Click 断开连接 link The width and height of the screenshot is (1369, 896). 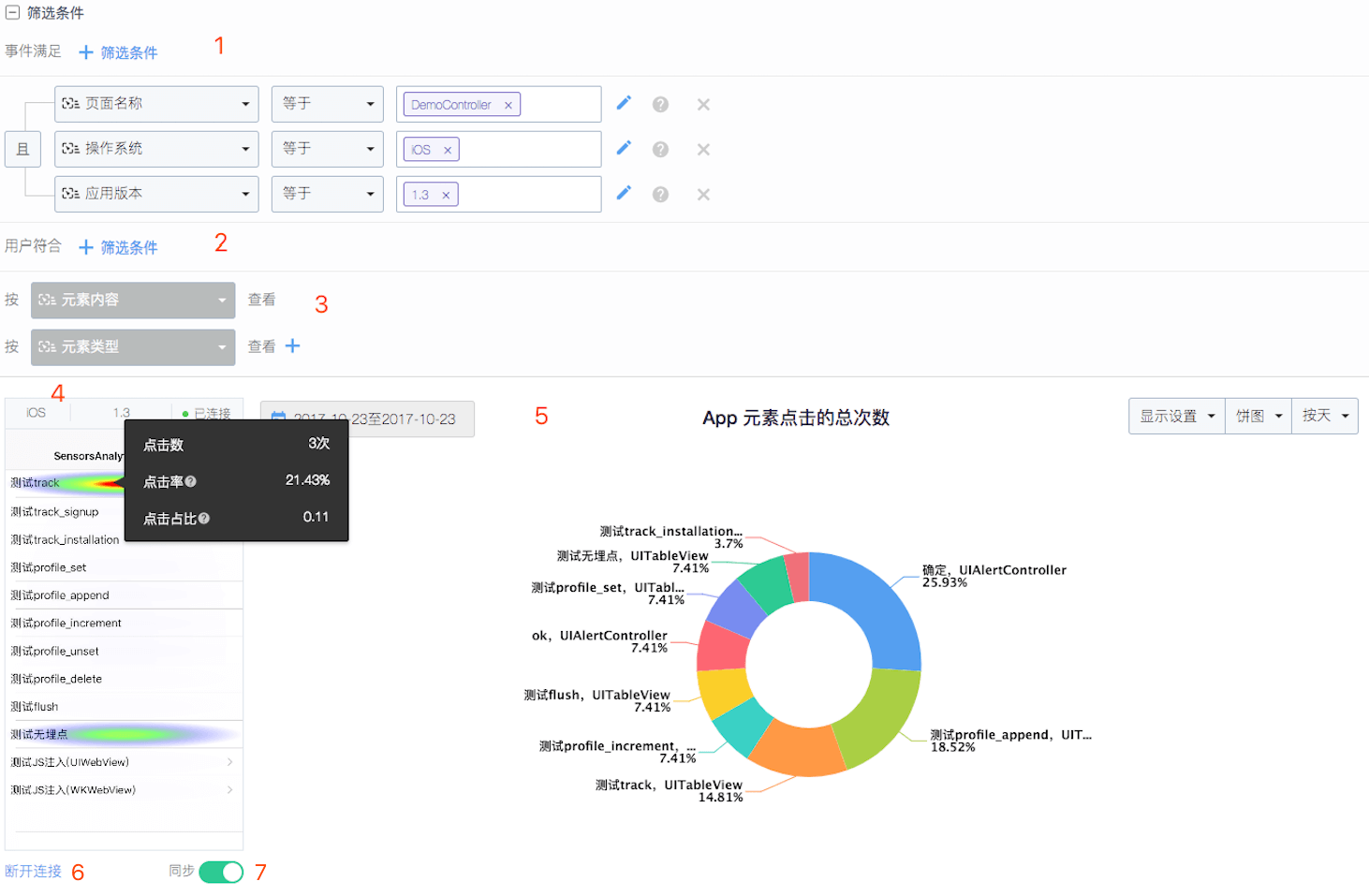click(33, 872)
